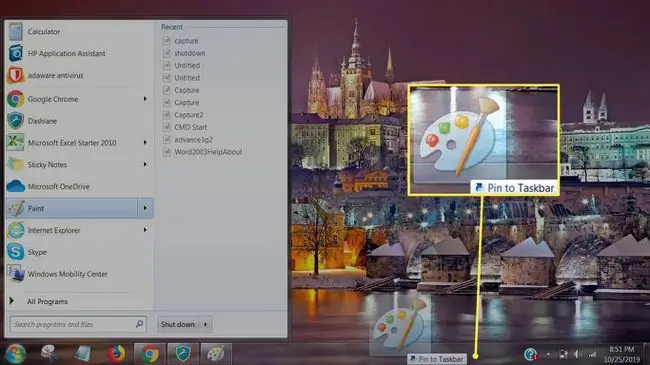The height and width of the screenshot is (365, 650).
Task: Open the scissors Snipping Tool taskbar icon
Action: click(49, 354)
